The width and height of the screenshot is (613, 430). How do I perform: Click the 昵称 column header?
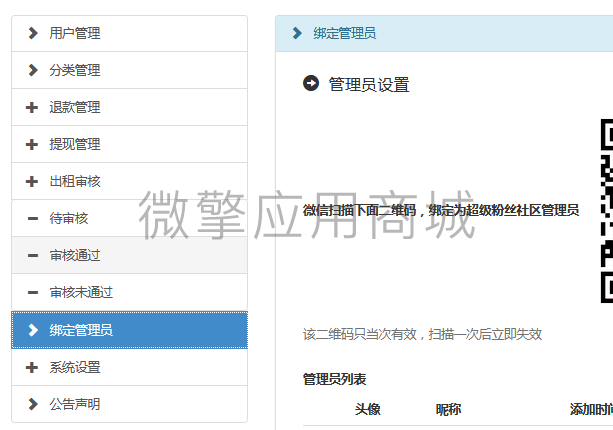(x=448, y=409)
